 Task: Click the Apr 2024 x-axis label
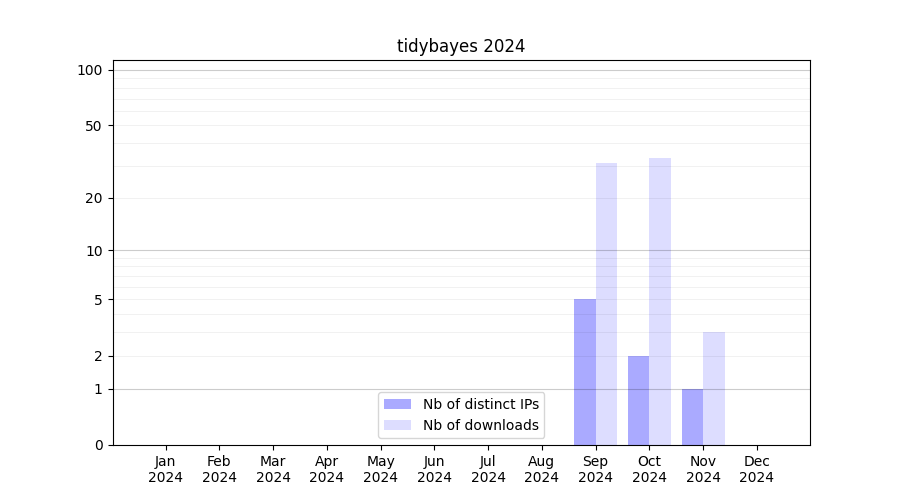pos(327,469)
